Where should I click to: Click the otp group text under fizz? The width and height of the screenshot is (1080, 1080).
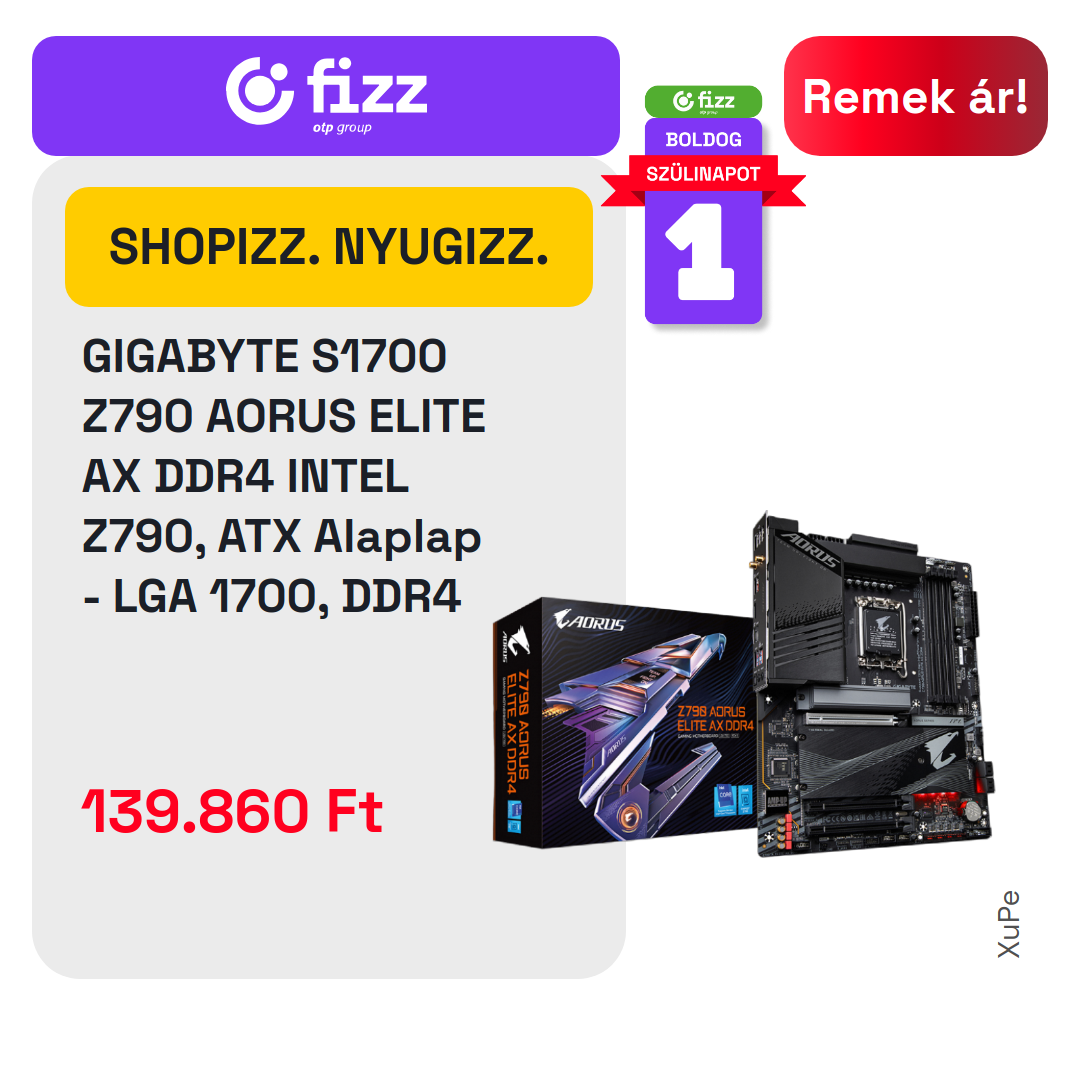coord(342,127)
